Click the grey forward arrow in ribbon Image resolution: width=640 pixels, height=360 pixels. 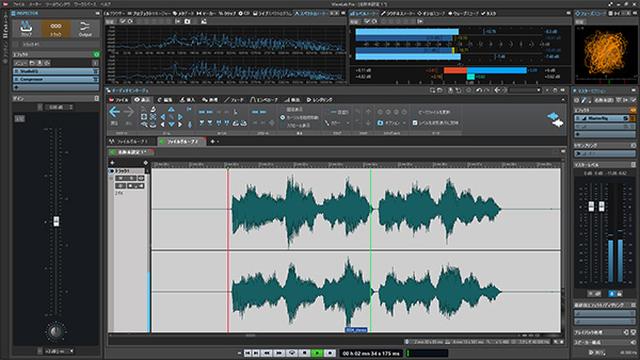129,112
